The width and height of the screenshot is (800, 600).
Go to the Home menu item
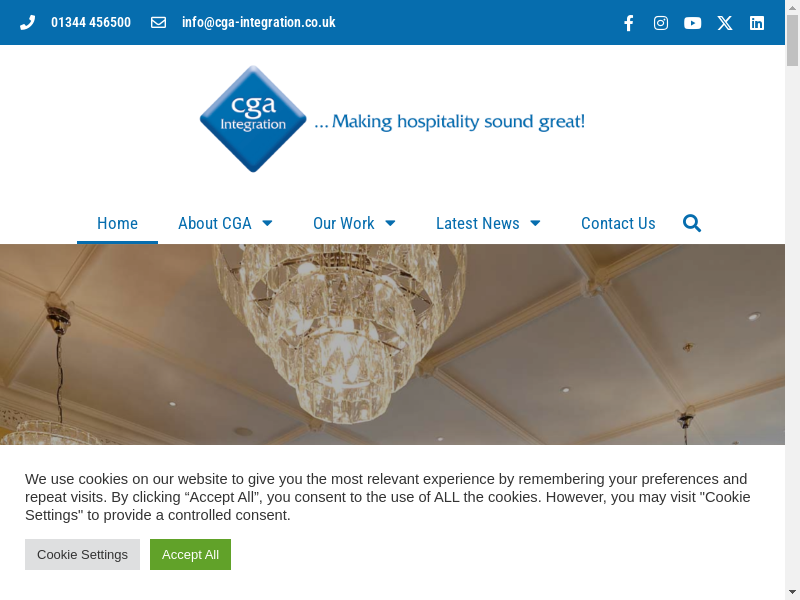[117, 223]
